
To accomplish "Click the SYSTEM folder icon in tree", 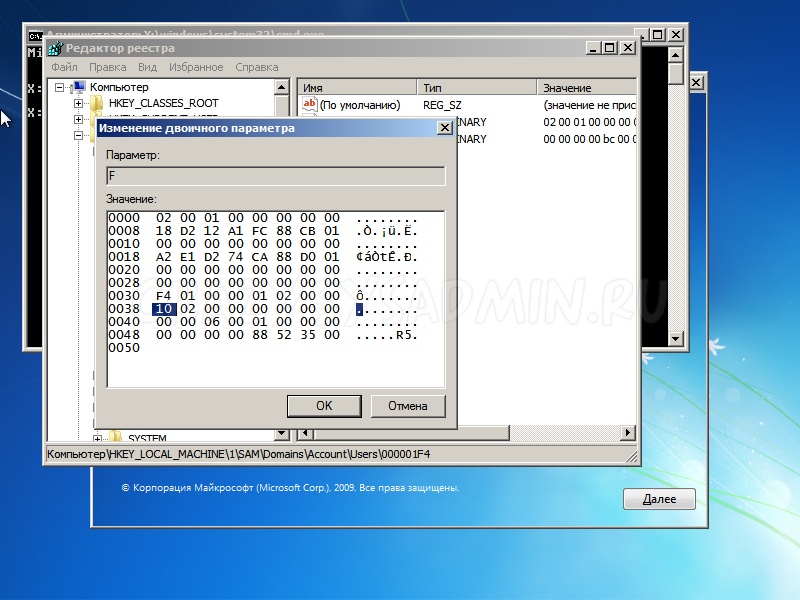I will (116, 437).
